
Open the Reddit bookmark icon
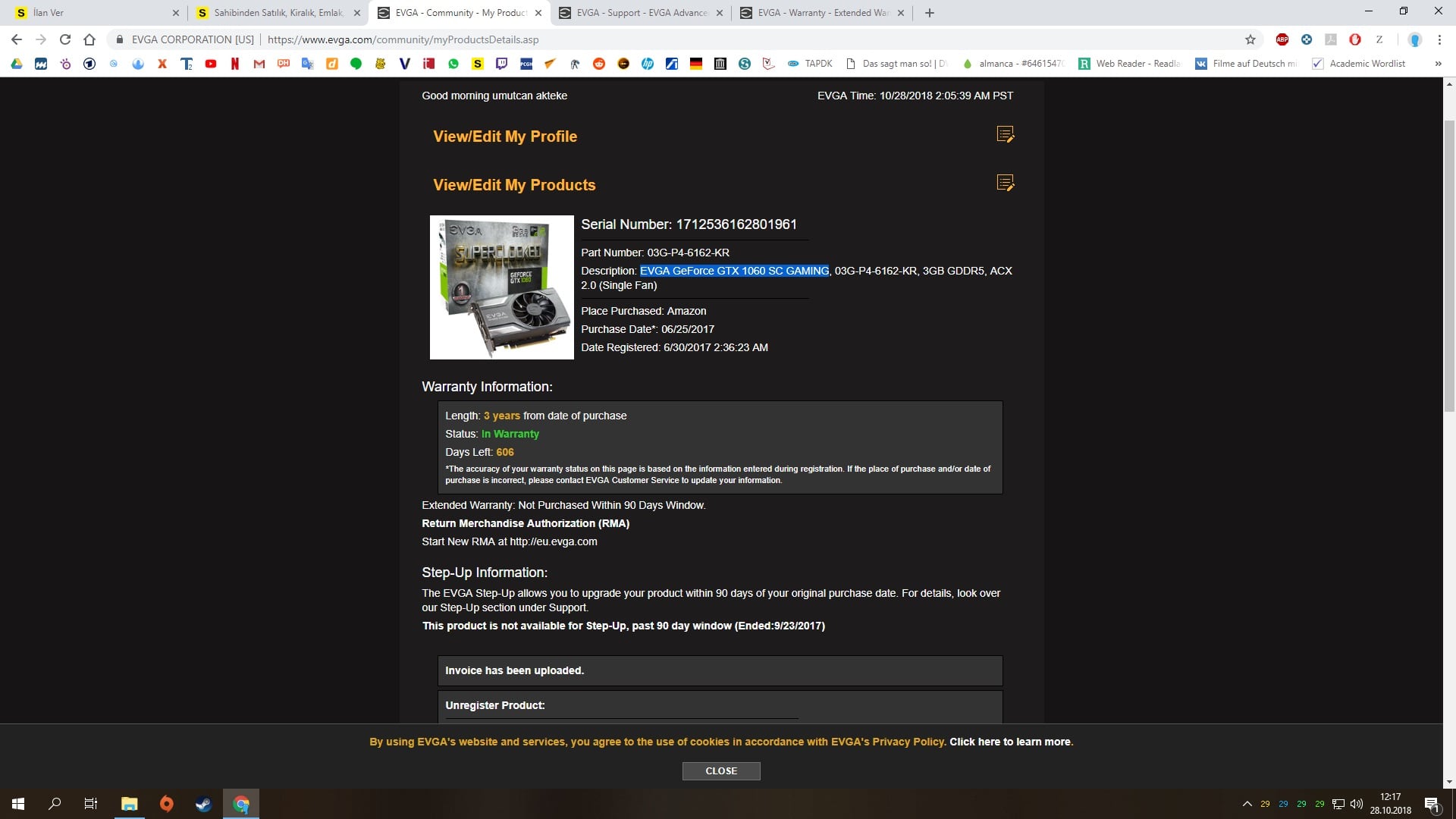click(x=599, y=64)
